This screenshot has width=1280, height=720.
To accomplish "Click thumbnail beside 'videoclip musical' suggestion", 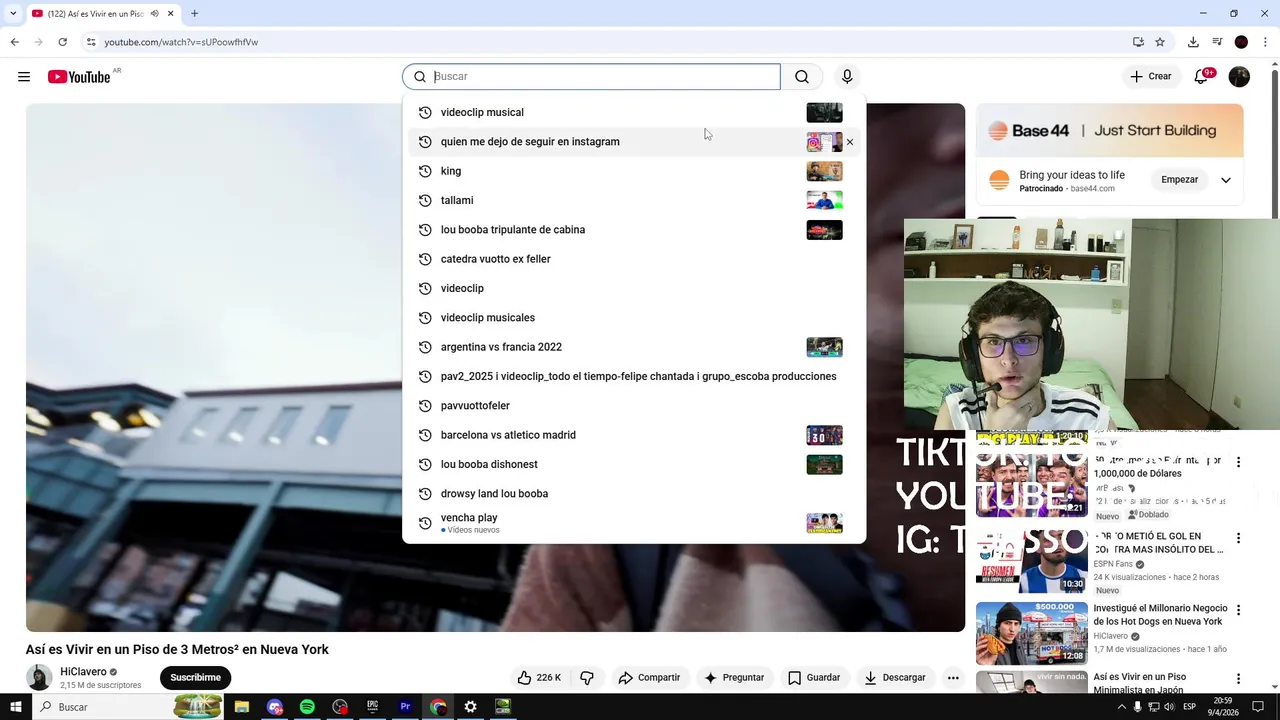I will [824, 113].
